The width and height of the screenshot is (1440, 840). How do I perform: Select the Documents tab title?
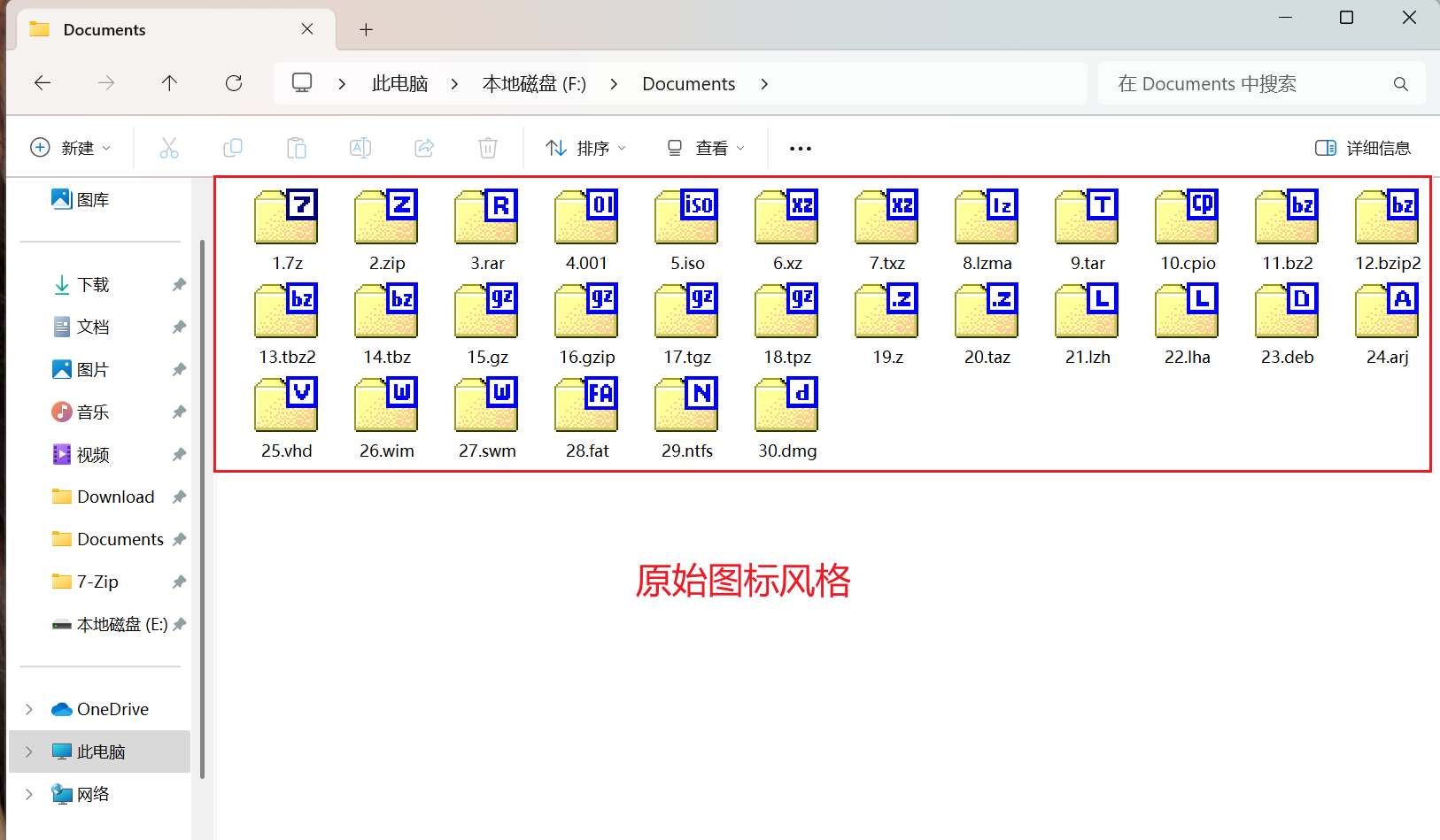[x=105, y=30]
